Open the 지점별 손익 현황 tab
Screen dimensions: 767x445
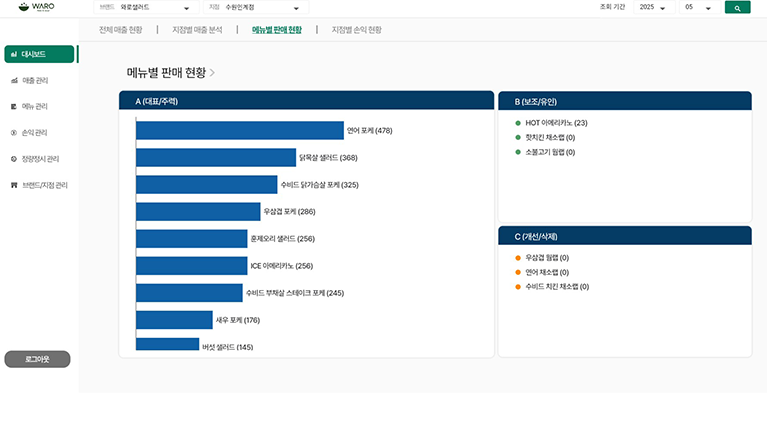[x=356, y=30]
